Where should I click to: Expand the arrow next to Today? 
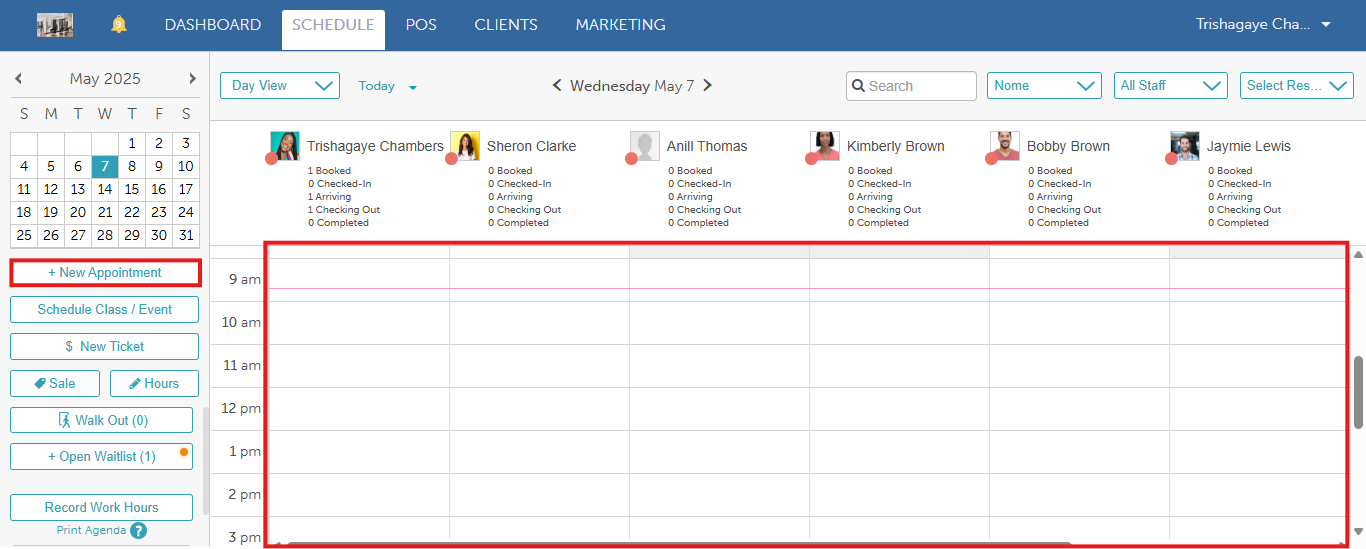click(413, 87)
